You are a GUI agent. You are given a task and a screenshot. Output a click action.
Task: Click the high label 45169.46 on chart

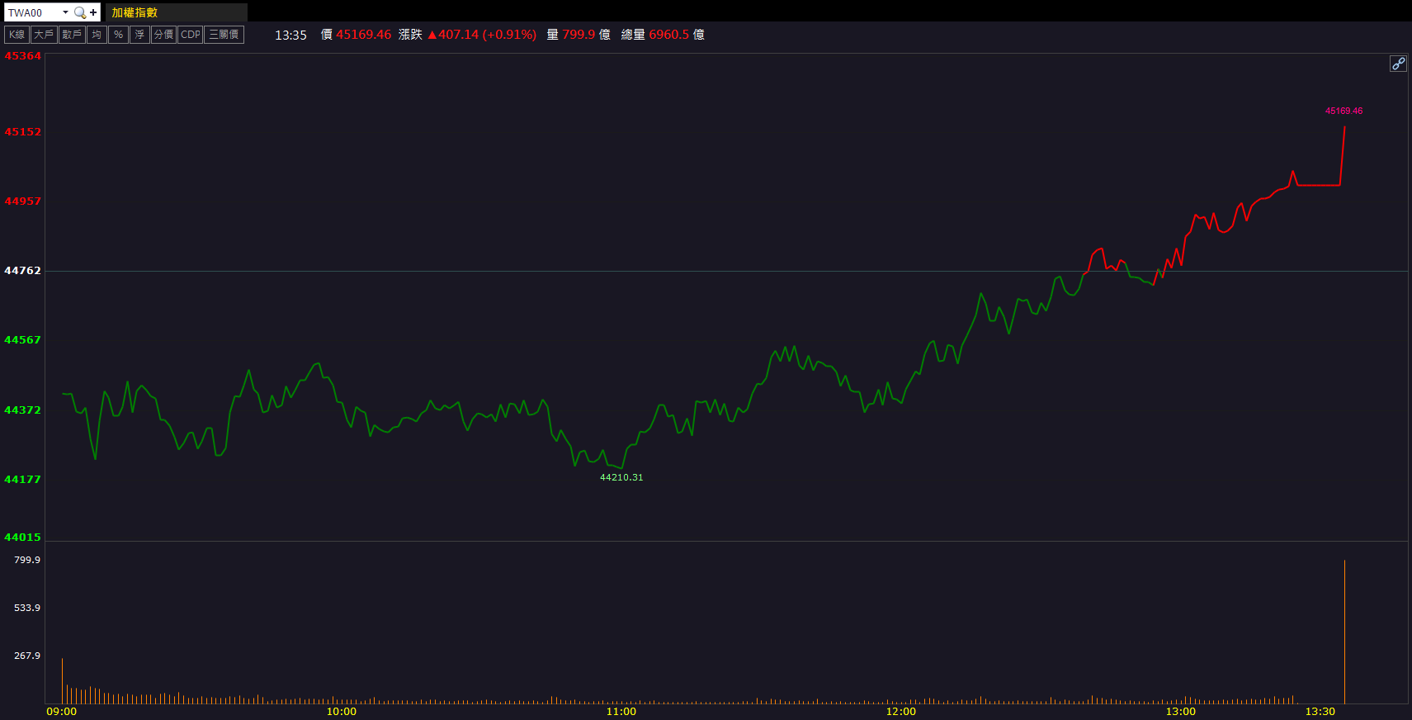[x=1343, y=111]
